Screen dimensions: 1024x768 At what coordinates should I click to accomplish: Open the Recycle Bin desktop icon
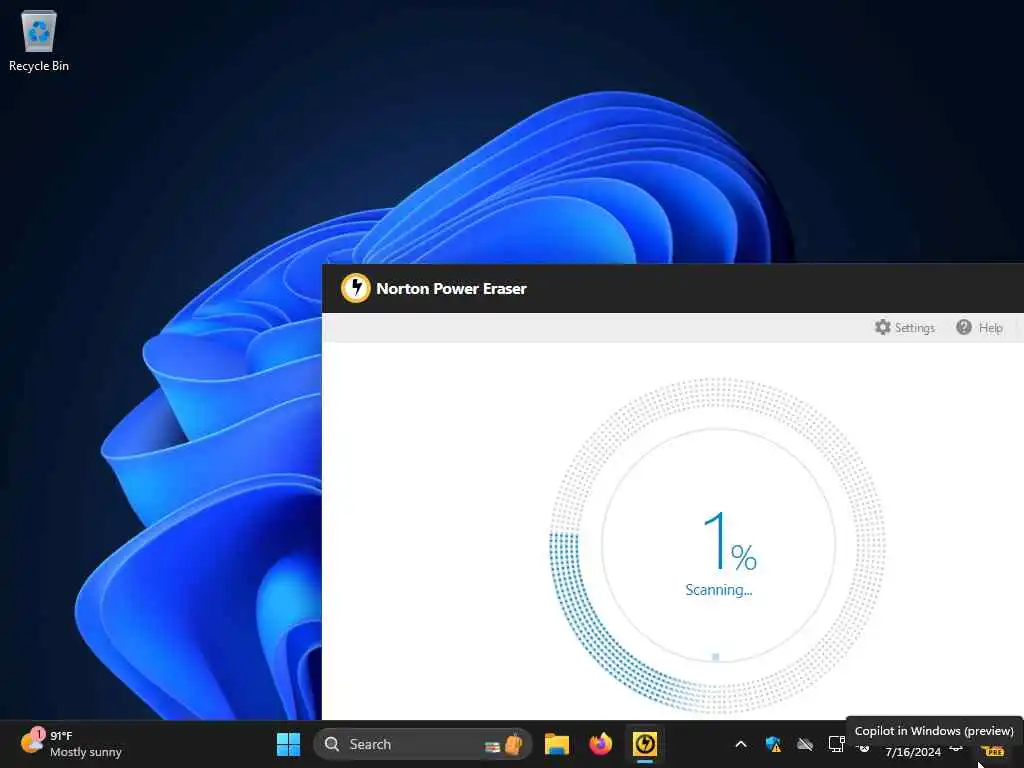coord(39,41)
